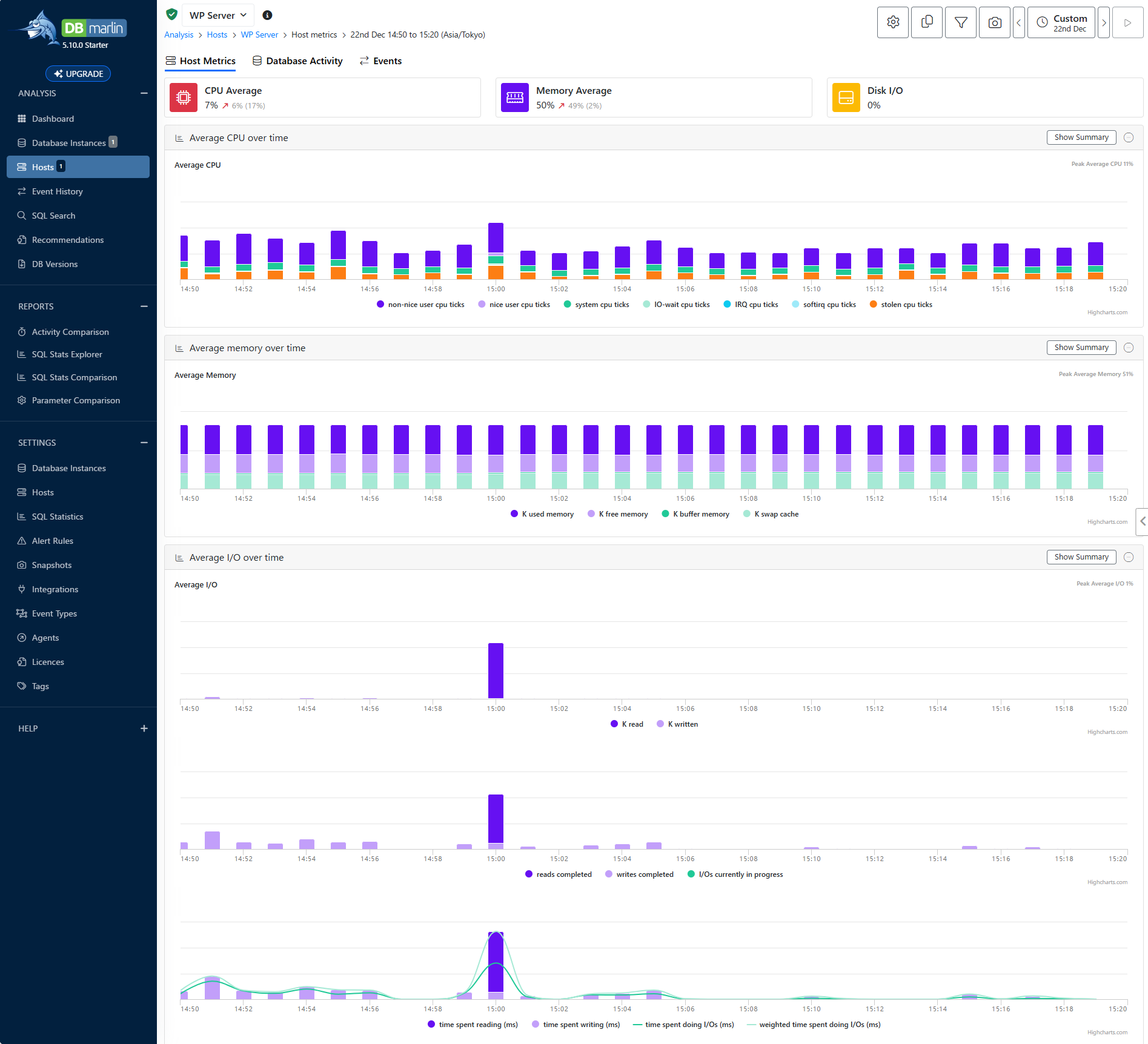Open the WP Server host dropdown

click(218, 15)
